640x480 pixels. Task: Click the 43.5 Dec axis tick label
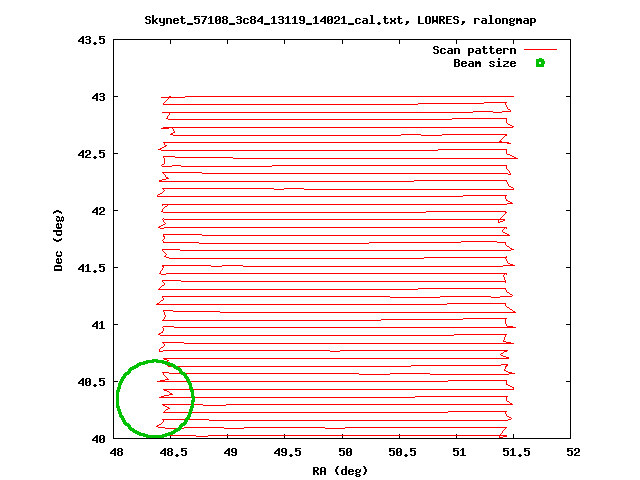91,40
